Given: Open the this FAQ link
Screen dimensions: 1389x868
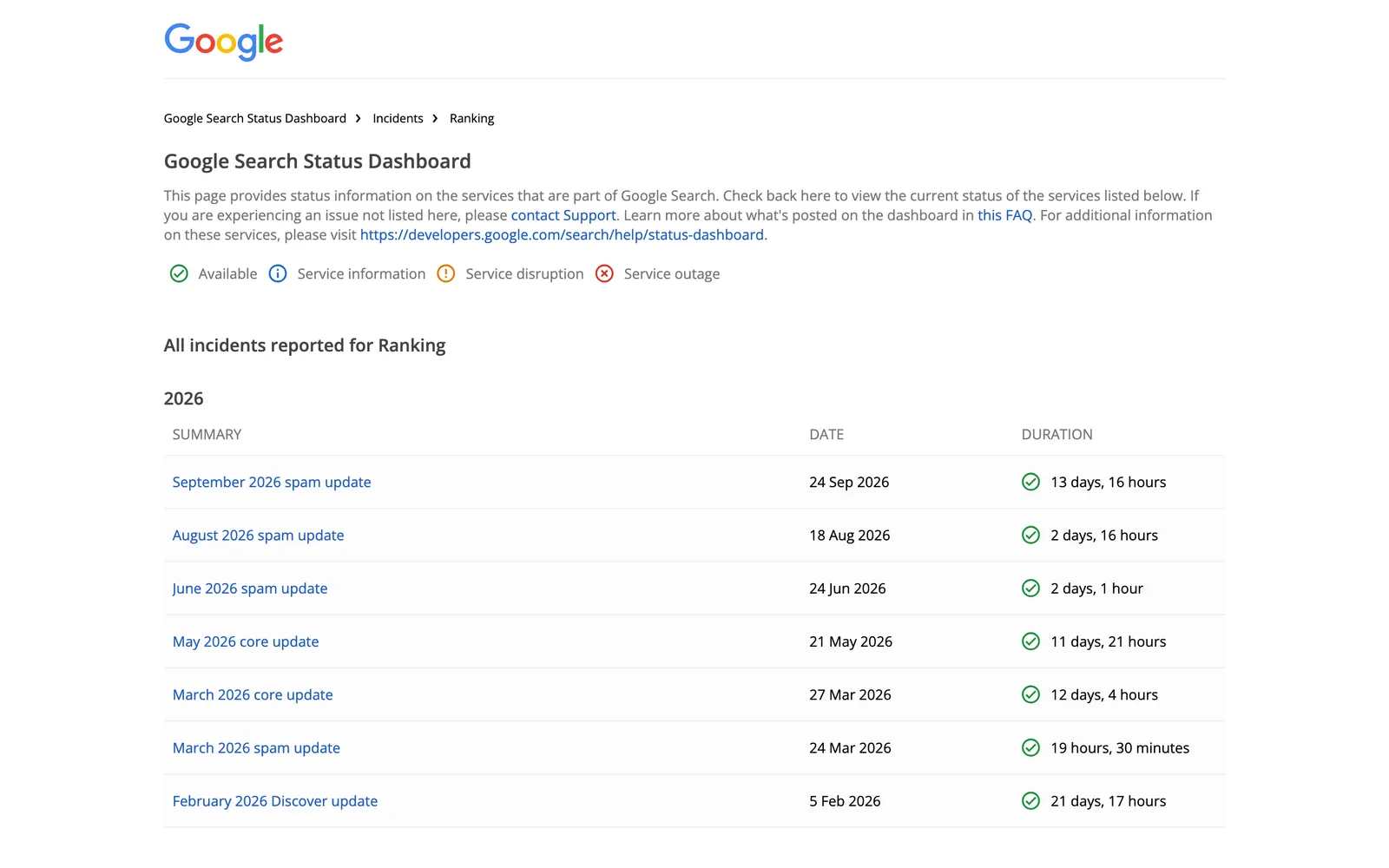Looking at the screenshot, I should pyautogui.click(x=1004, y=215).
